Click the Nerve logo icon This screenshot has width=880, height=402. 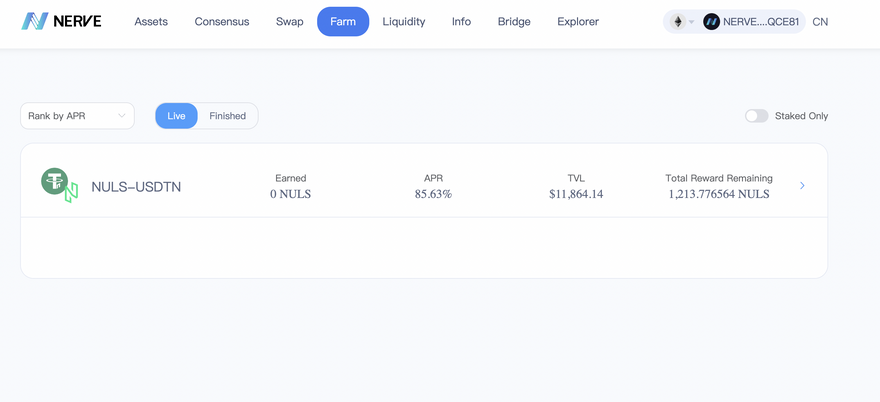[x=35, y=21]
